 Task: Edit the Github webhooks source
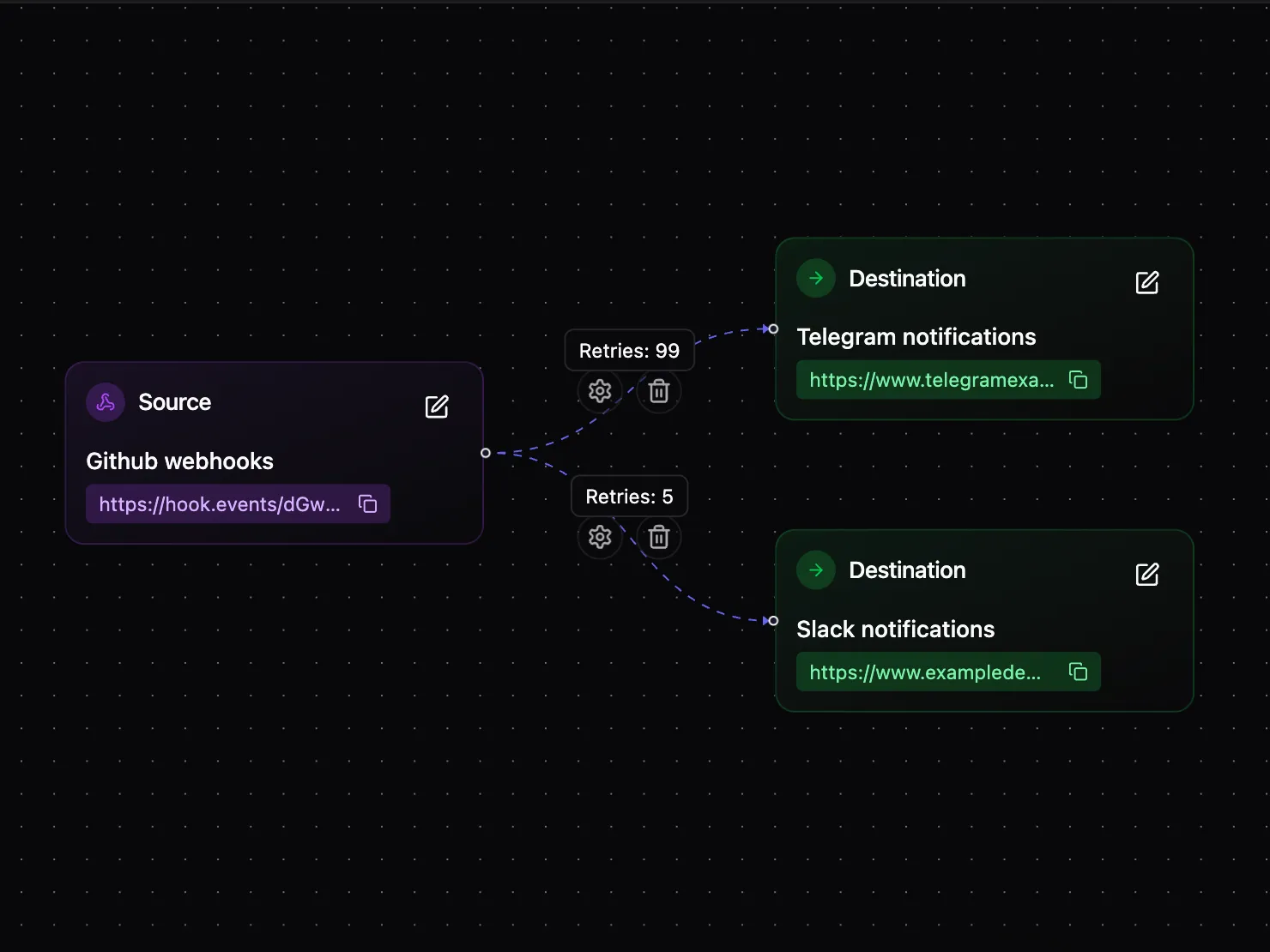437,407
